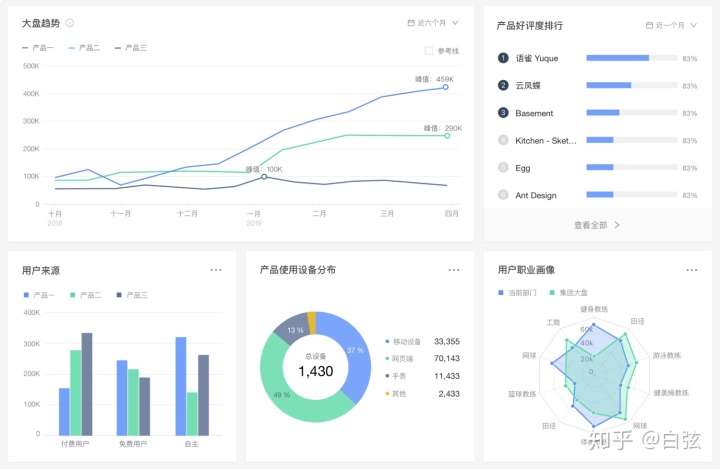Image resolution: width=720 pixels, height=469 pixels.
Task: Click the 云凤蝶 rating progress bar
Action: click(x=632, y=85)
